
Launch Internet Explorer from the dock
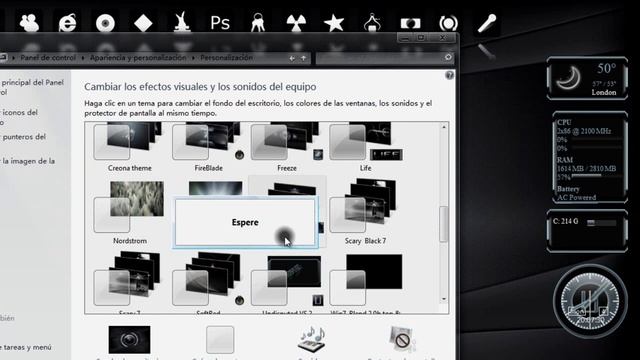pyautogui.click(x=67, y=23)
